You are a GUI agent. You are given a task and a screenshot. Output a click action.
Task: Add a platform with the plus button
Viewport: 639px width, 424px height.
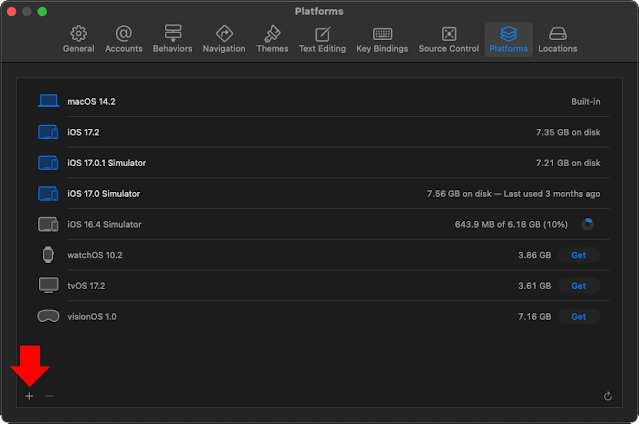click(x=29, y=396)
